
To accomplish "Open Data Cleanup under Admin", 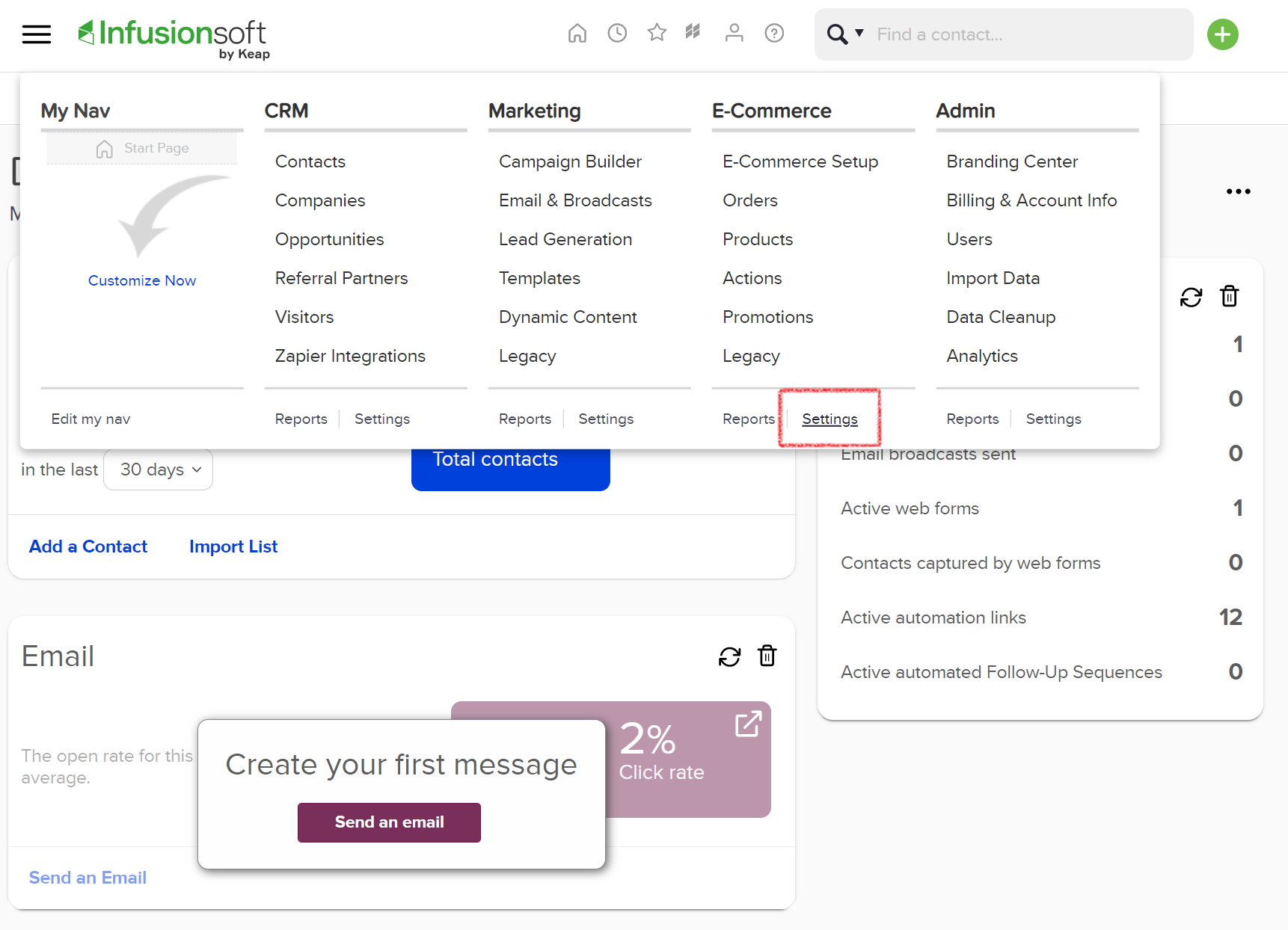I will [1001, 317].
